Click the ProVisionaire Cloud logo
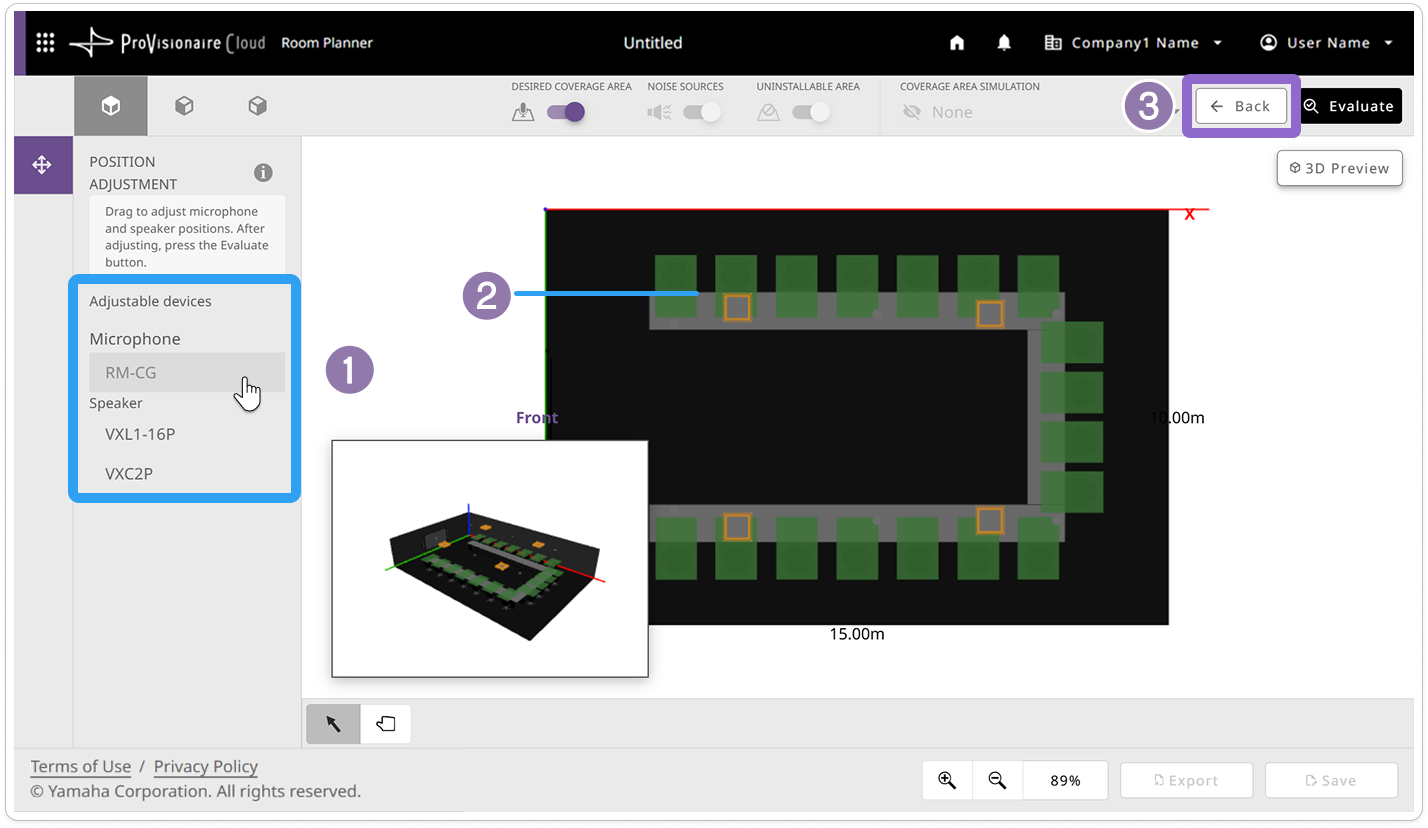This screenshot has width=1428, height=828. [167, 43]
